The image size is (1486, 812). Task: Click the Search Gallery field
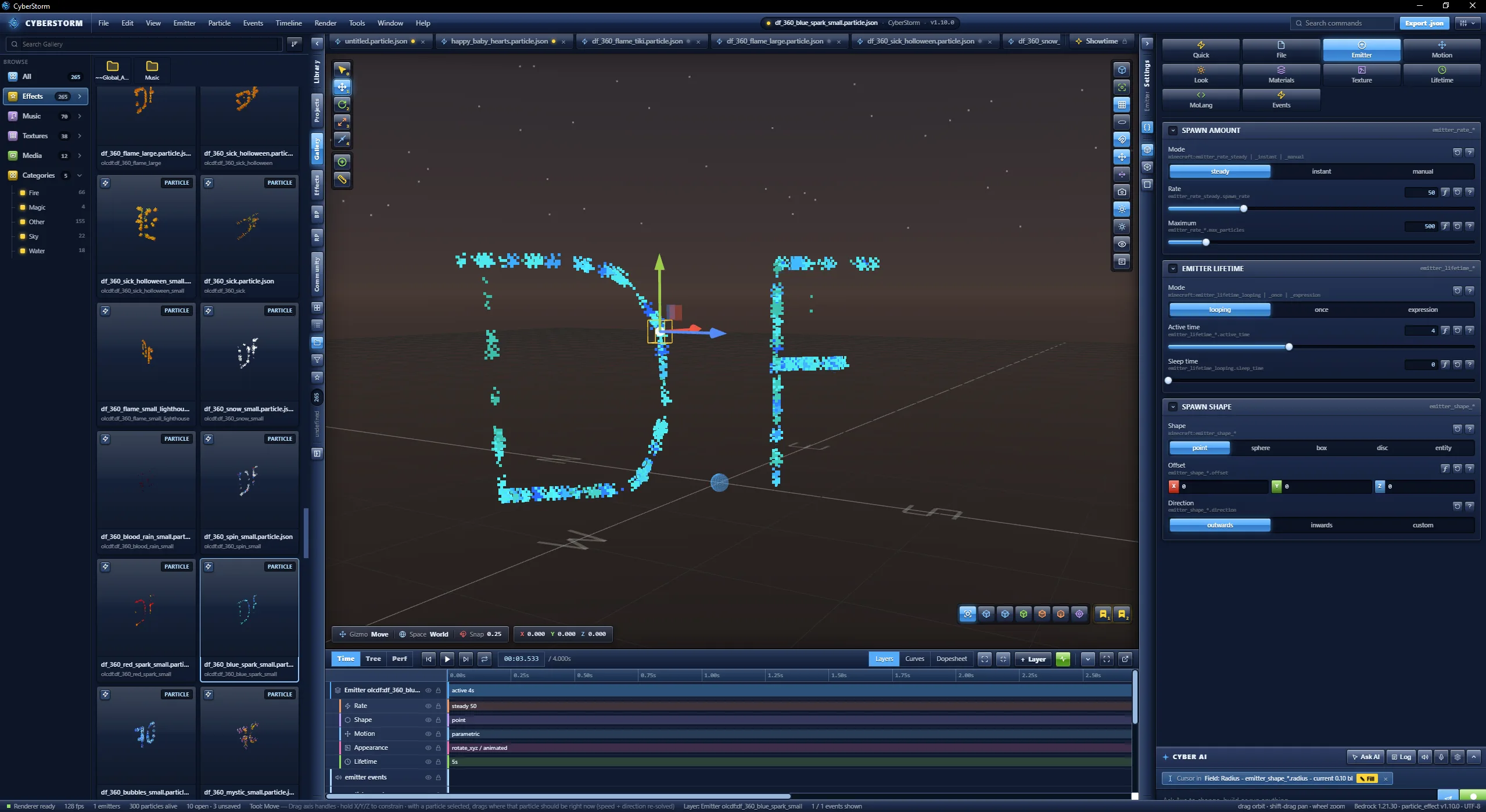tap(144, 44)
